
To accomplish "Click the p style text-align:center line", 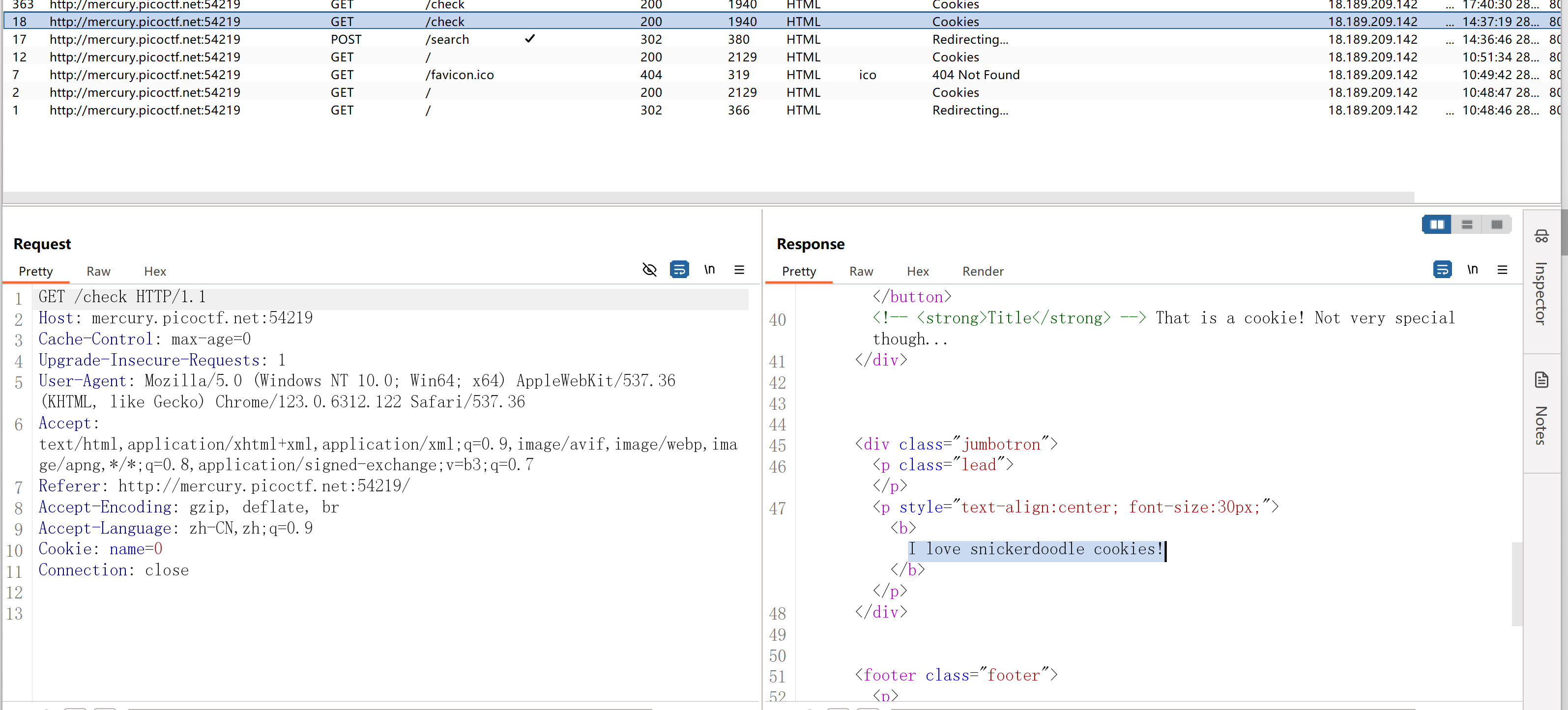I will click(x=1075, y=507).
